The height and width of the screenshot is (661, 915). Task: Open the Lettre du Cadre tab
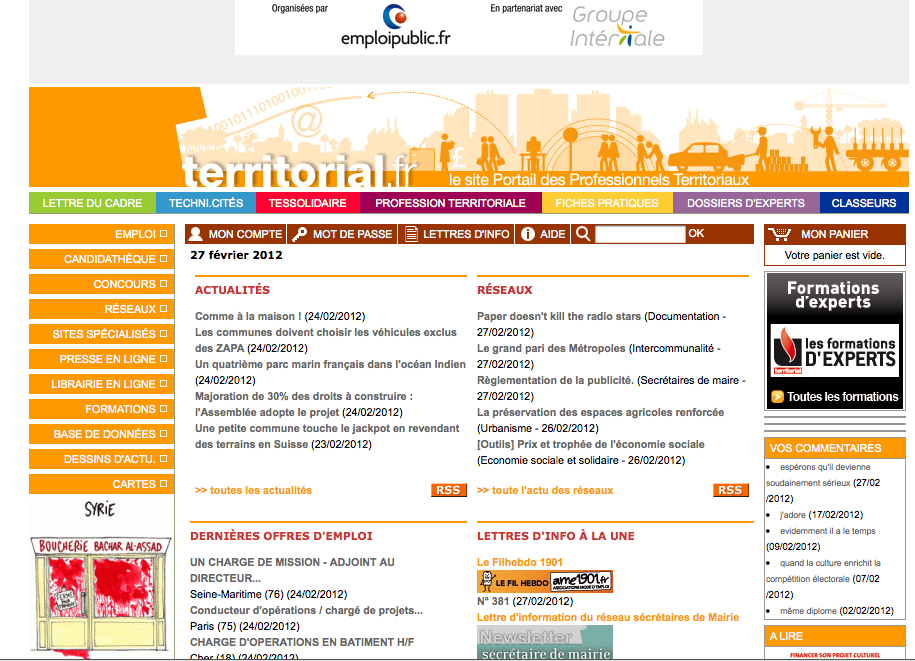coord(92,203)
